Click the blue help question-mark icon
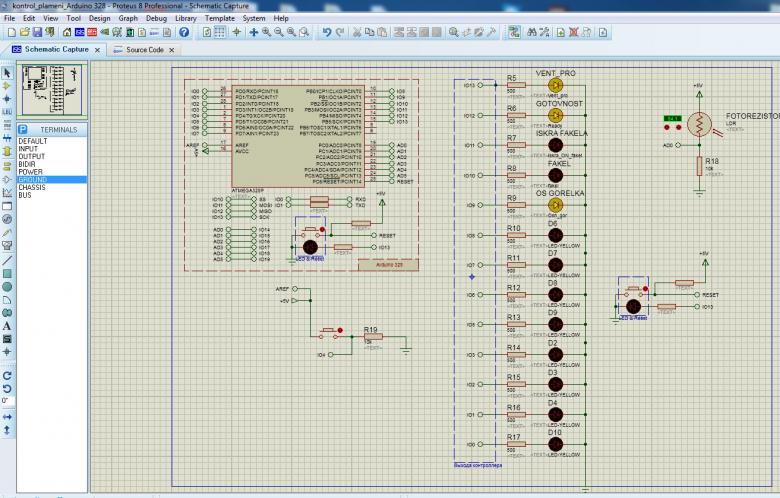 (x=184, y=32)
